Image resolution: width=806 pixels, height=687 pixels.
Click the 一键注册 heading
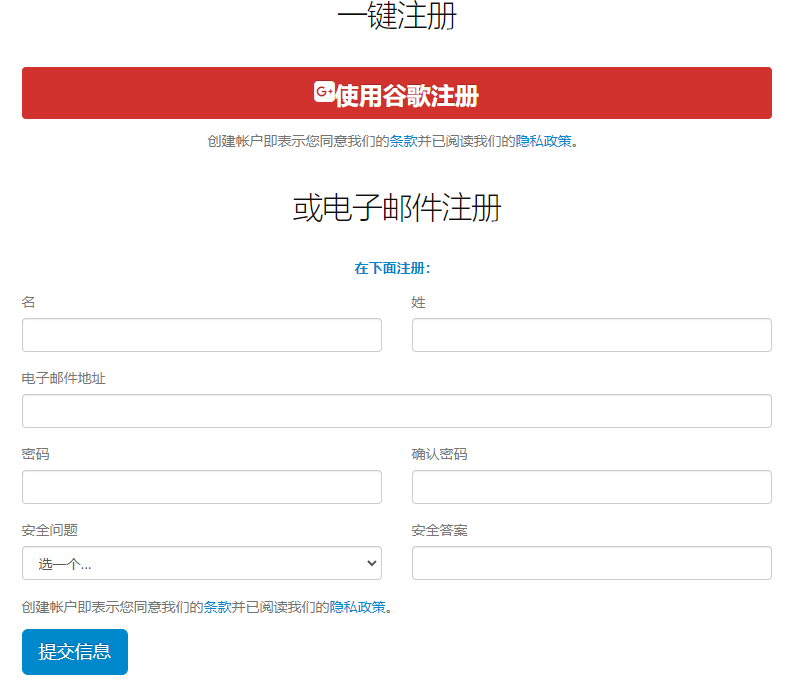pyautogui.click(x=397, y=17)
